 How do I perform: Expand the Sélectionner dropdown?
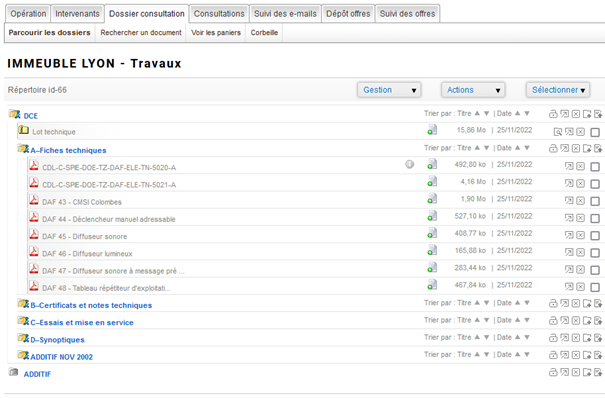(558, 90)
